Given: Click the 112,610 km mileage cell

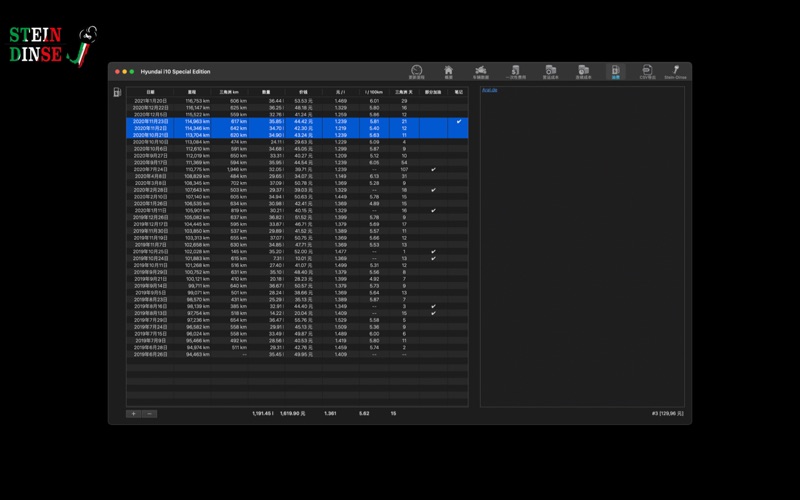Looking at the screenshot, I should pos(197,149).
